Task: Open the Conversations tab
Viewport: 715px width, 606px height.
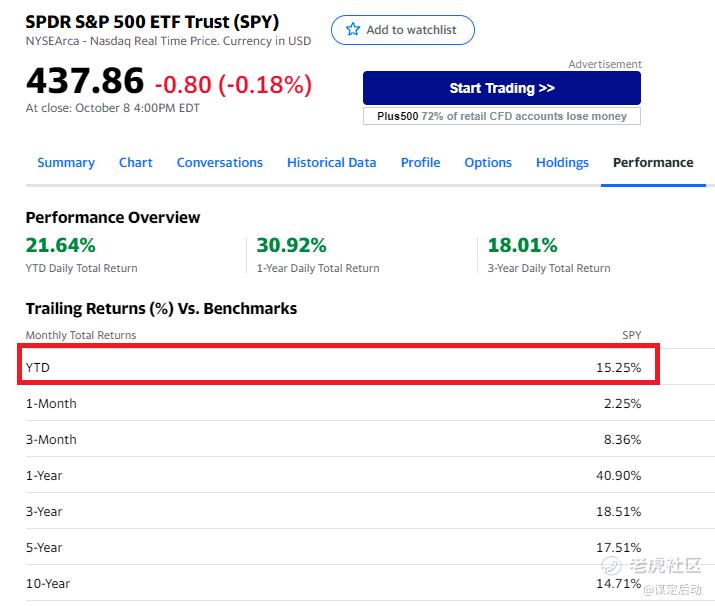Action: pos(220,163)
